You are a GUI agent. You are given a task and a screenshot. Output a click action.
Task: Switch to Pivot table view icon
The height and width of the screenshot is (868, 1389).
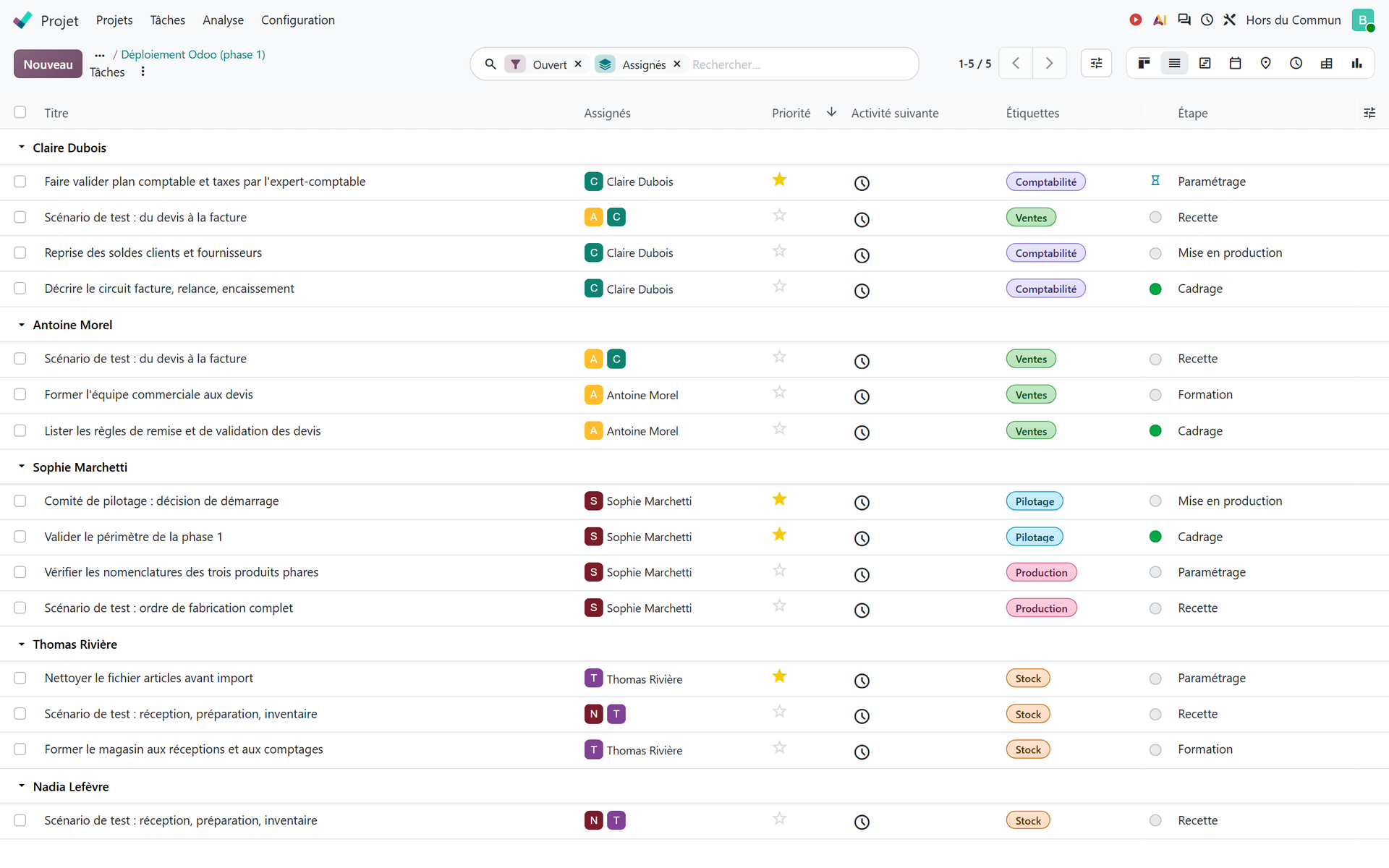point(1326,64)
